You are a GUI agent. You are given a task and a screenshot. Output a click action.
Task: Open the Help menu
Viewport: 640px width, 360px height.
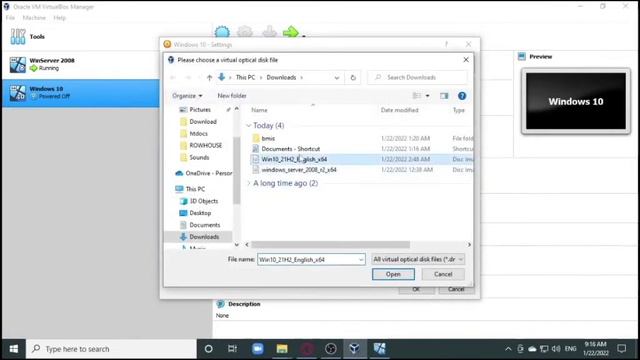(60, 18)
